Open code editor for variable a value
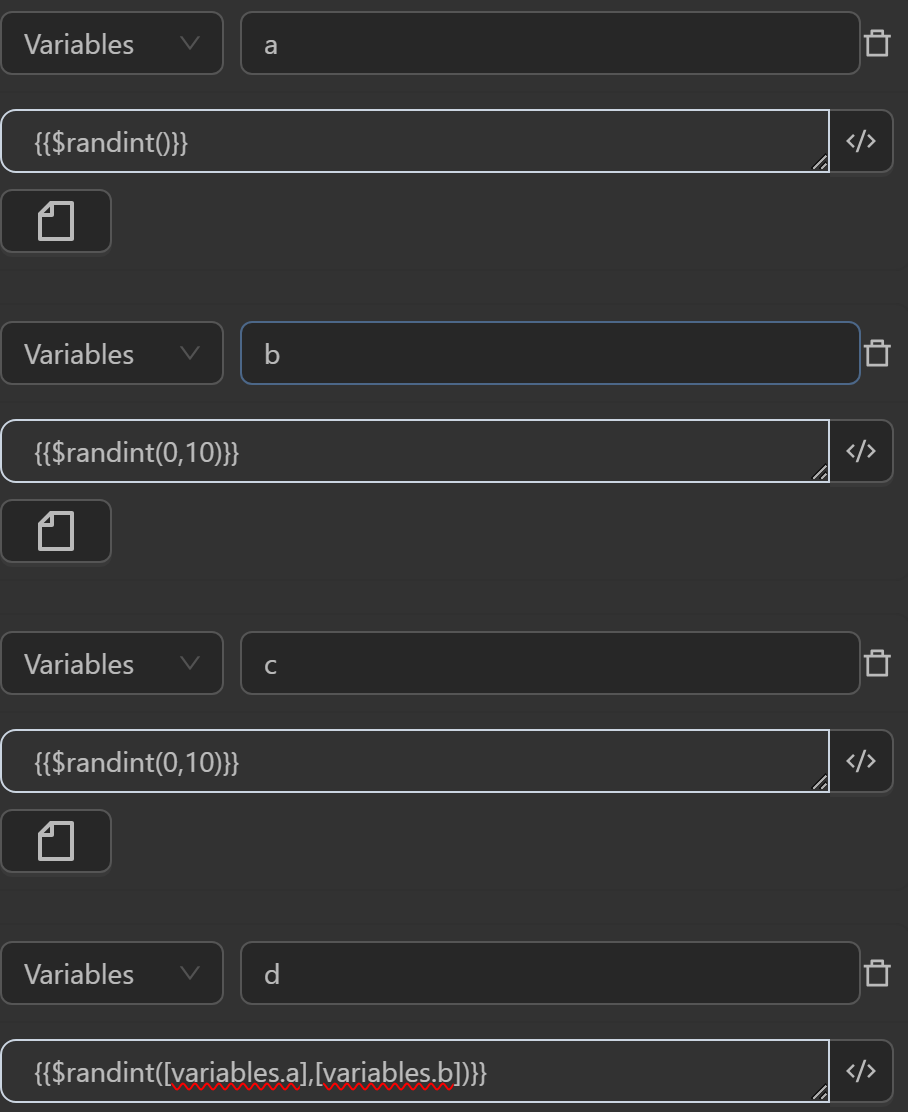 tap(861, 141)
